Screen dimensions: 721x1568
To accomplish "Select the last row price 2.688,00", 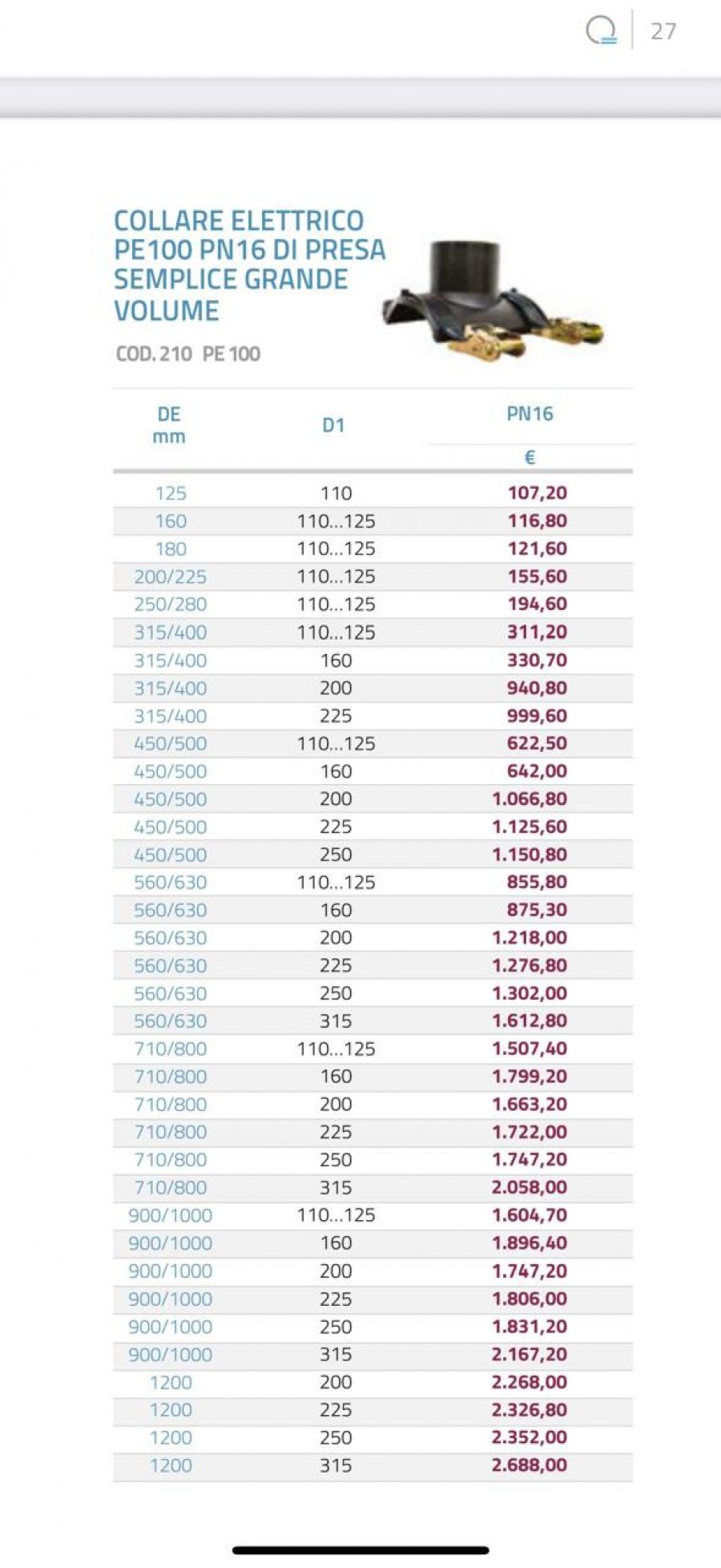I will tap(530, 1465).
